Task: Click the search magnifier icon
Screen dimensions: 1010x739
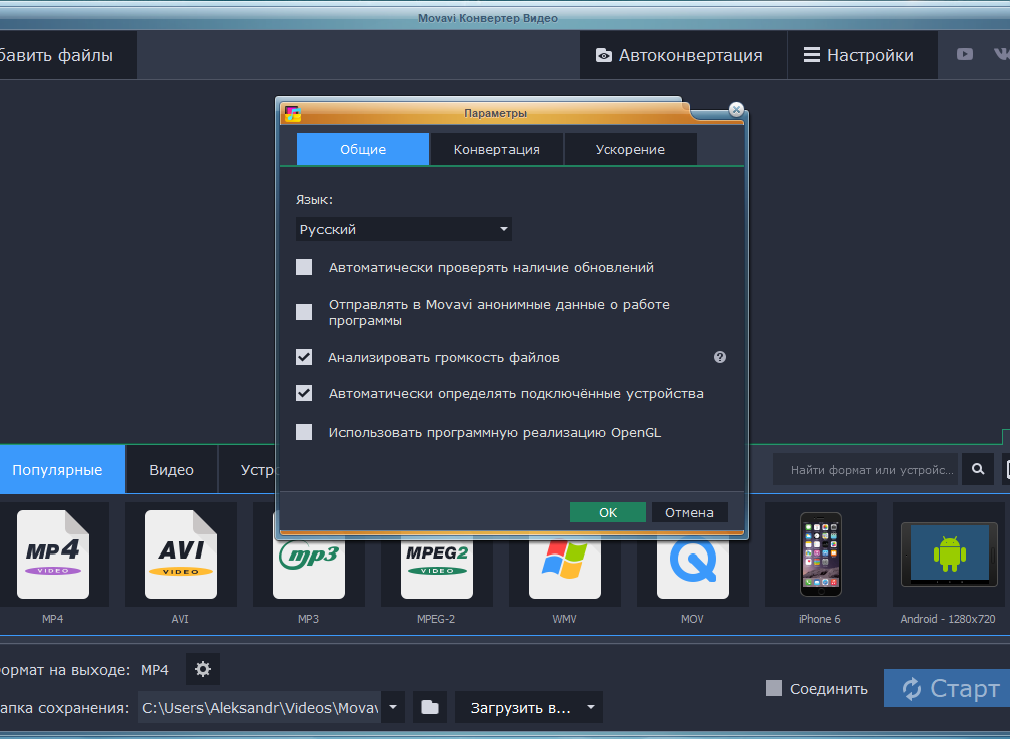Action: (978, 470)
